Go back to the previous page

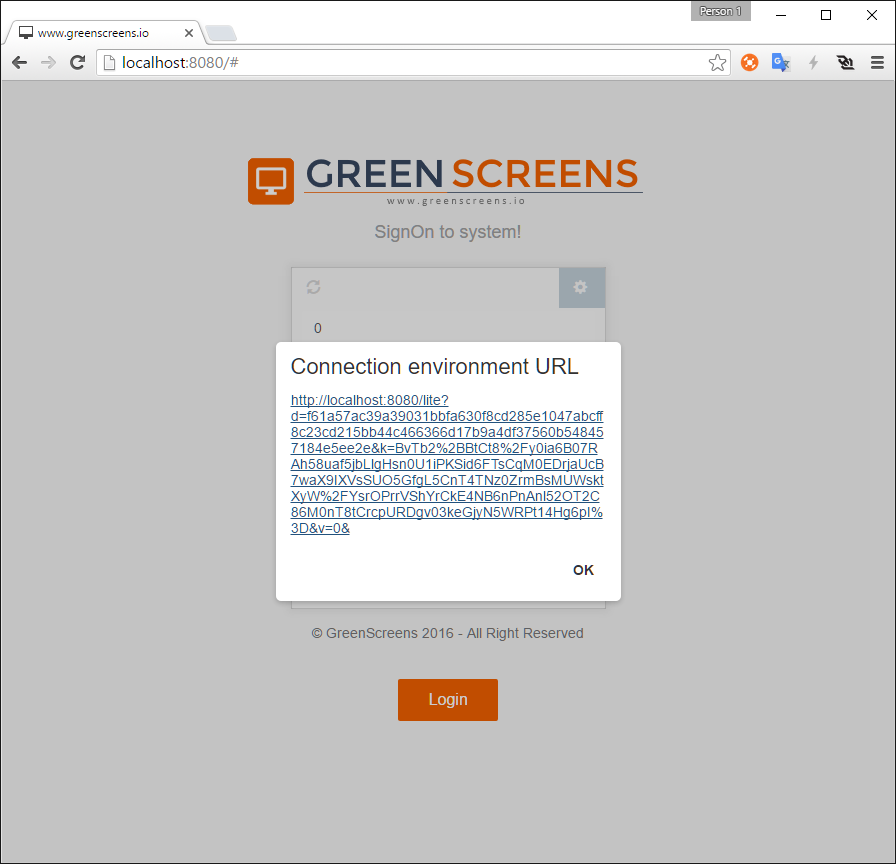click(19, 63)
